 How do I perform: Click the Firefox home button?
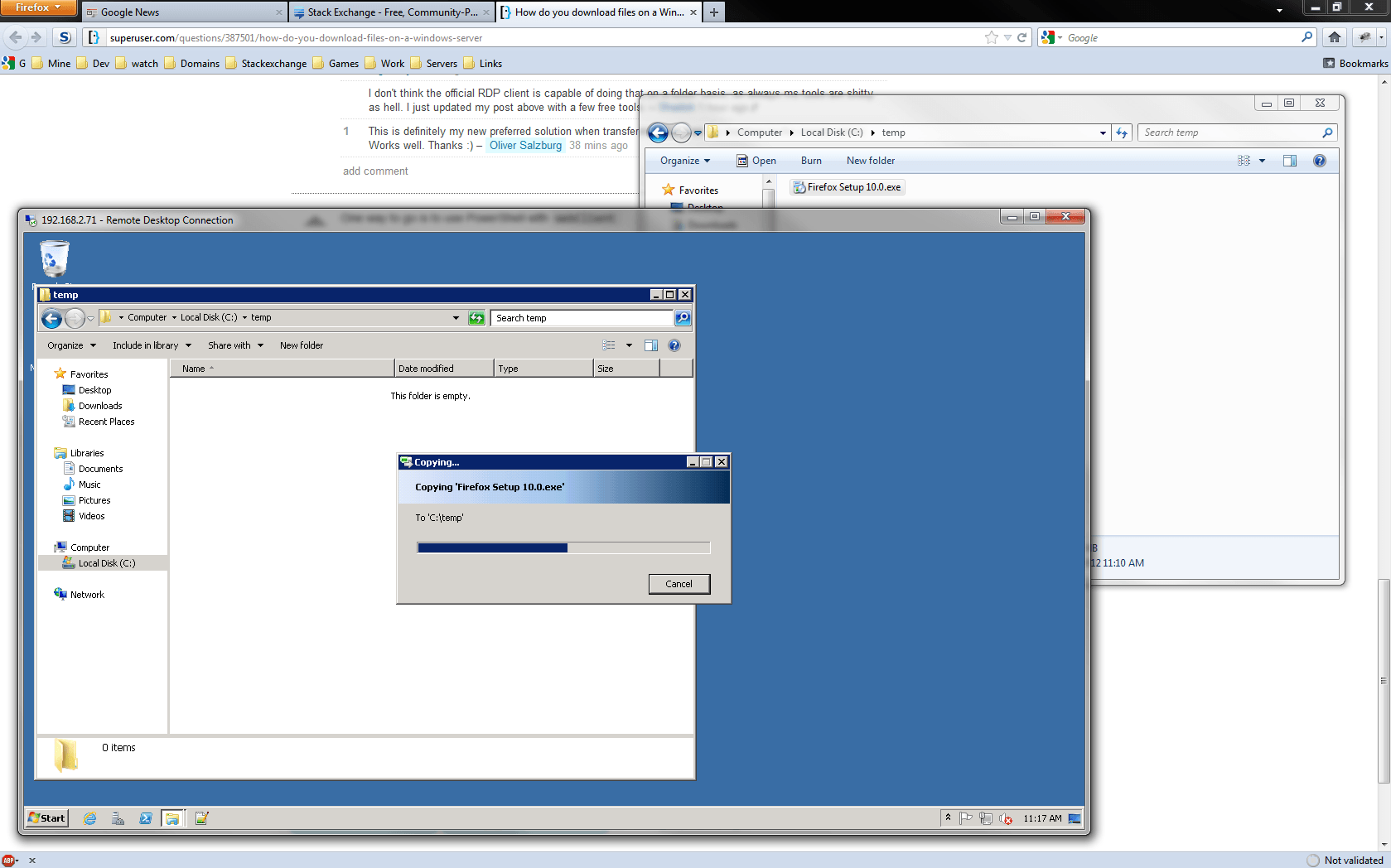1335,37
